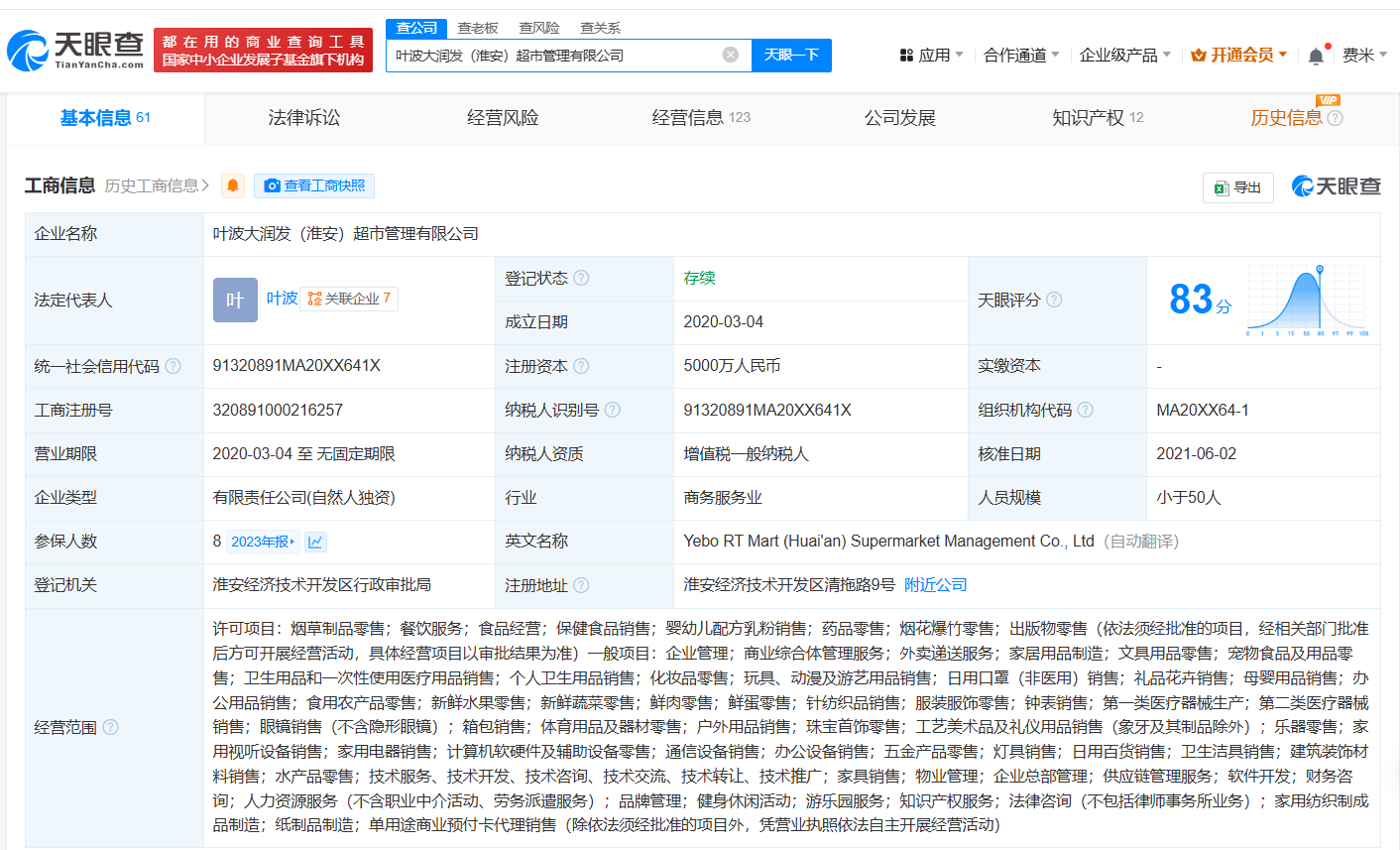The width and height of the screenshot is (1400, 850).
Task: Click the 导出 export button
Action: tap(1237, 187)
